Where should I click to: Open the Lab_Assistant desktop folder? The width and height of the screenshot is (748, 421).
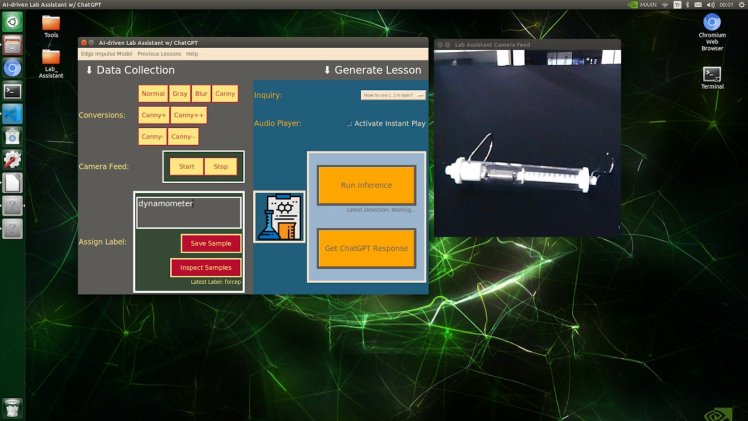[x=51, y=64]
